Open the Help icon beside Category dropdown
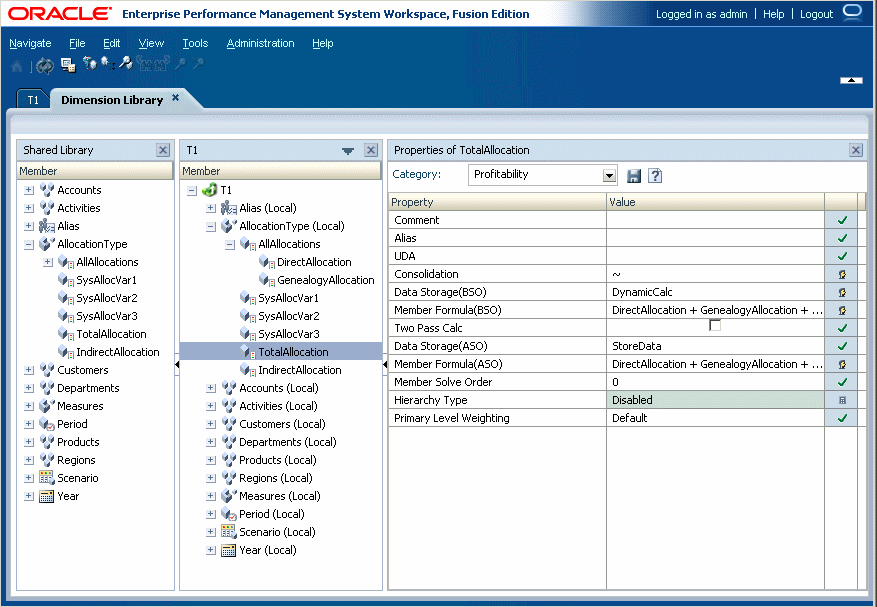Screen dimensions: 877x607 [655, 176]
